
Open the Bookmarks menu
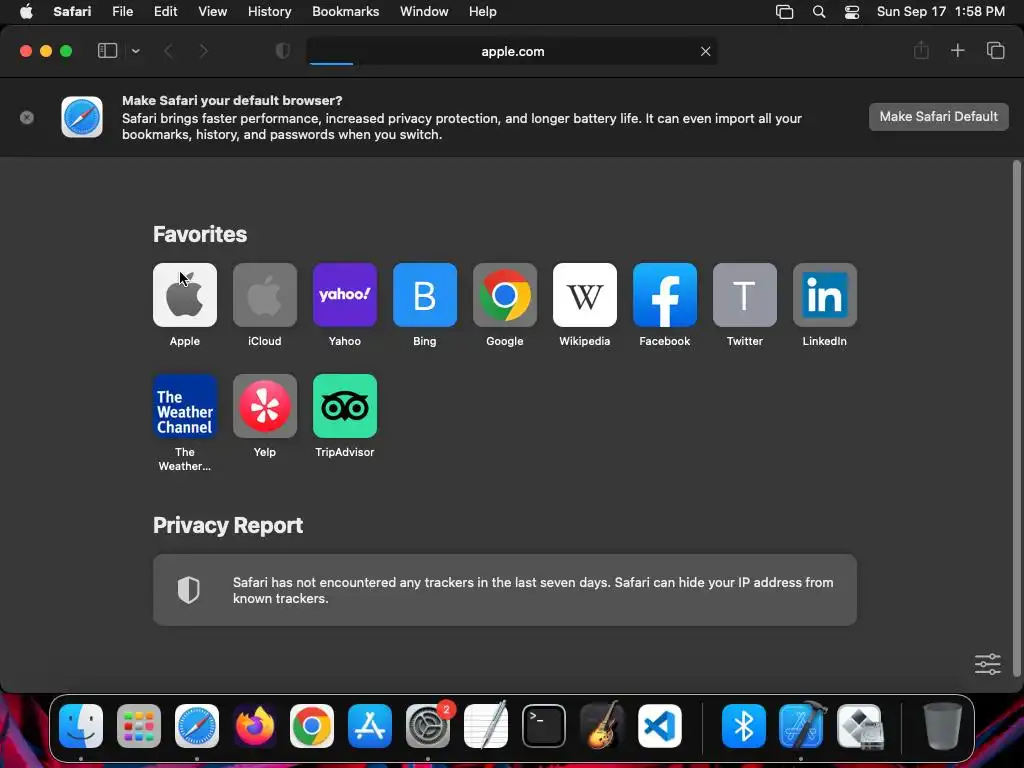345,12
